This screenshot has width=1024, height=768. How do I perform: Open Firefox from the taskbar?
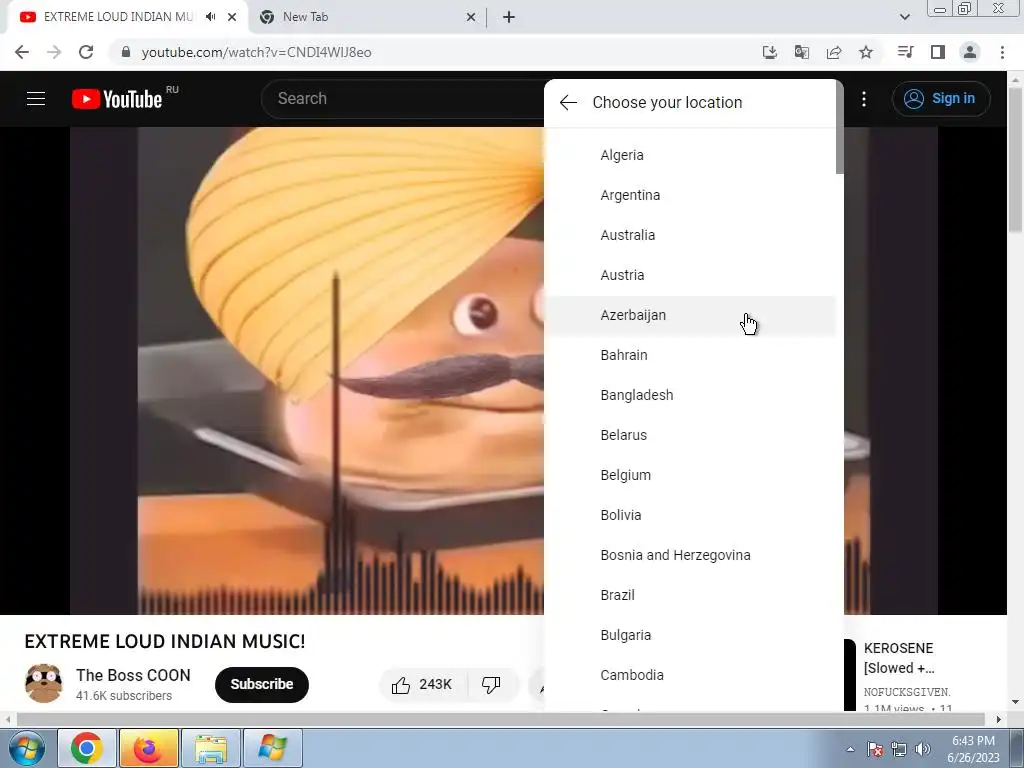pos(148,748)
